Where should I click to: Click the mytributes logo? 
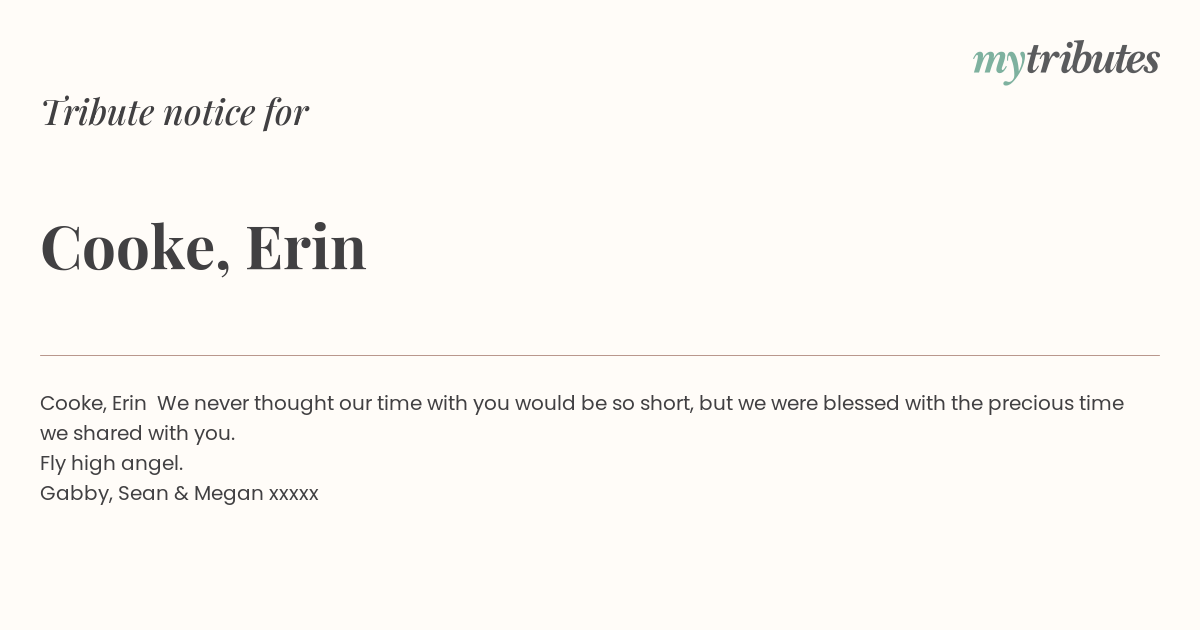click(1066, 61)
